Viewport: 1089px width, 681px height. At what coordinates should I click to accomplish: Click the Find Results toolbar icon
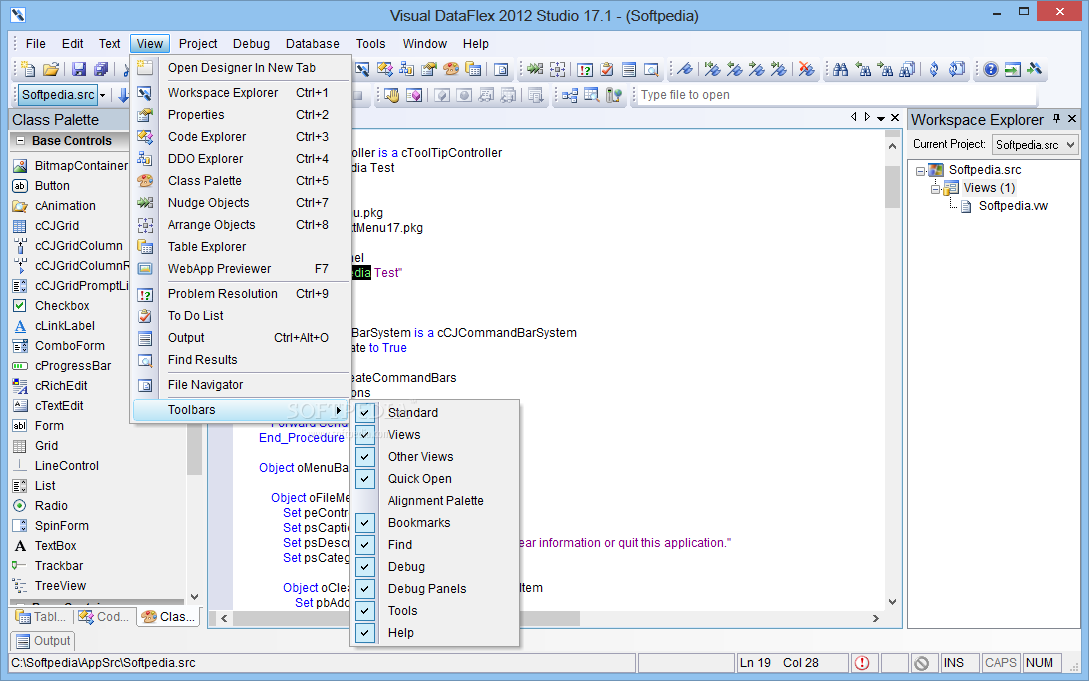coord(651,69)
